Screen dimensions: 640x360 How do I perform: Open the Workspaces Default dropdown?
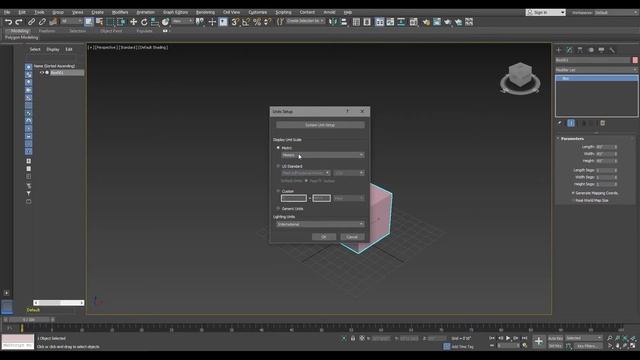tap(617, 13)
